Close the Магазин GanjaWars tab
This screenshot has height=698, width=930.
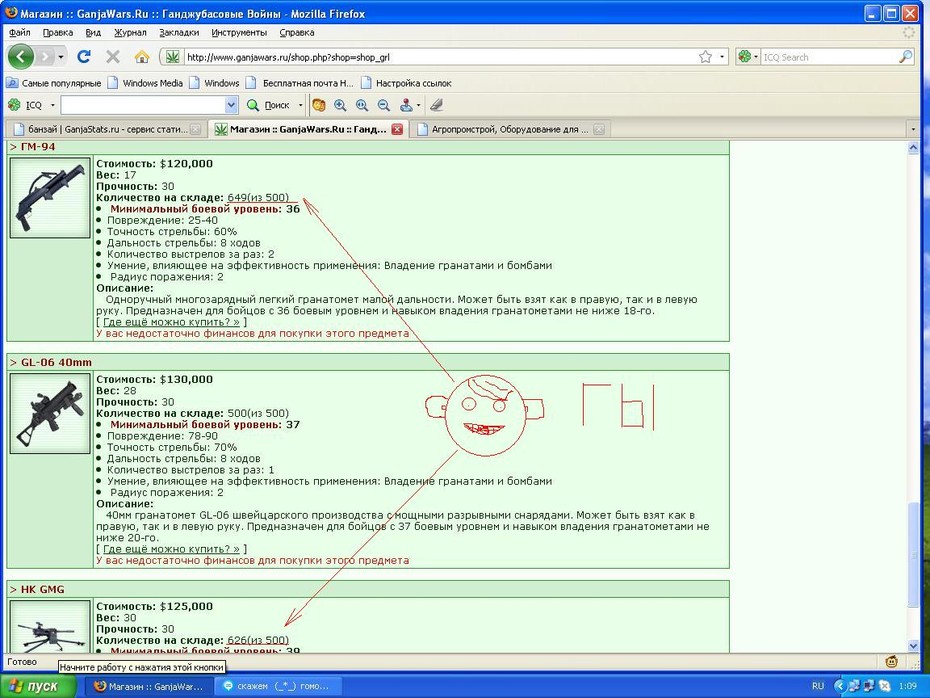pyautogui.click(x=397, y=129)
